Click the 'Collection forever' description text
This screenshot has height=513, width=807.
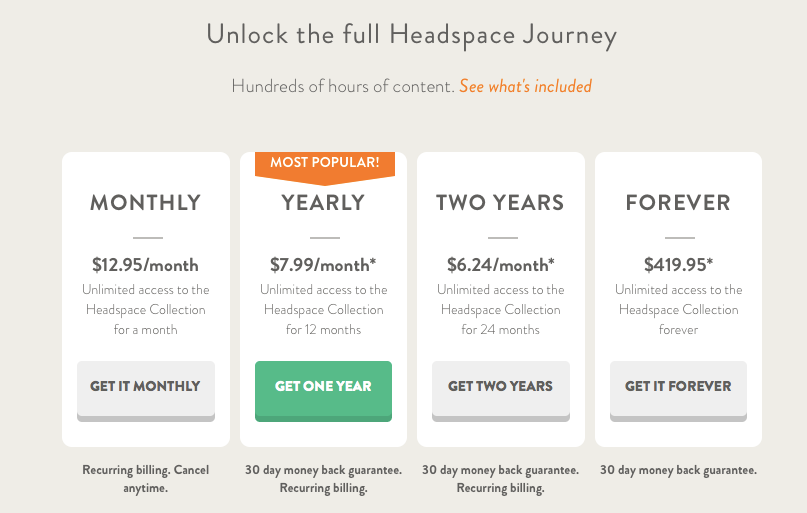pyautogui.click(x=678, y=319)
